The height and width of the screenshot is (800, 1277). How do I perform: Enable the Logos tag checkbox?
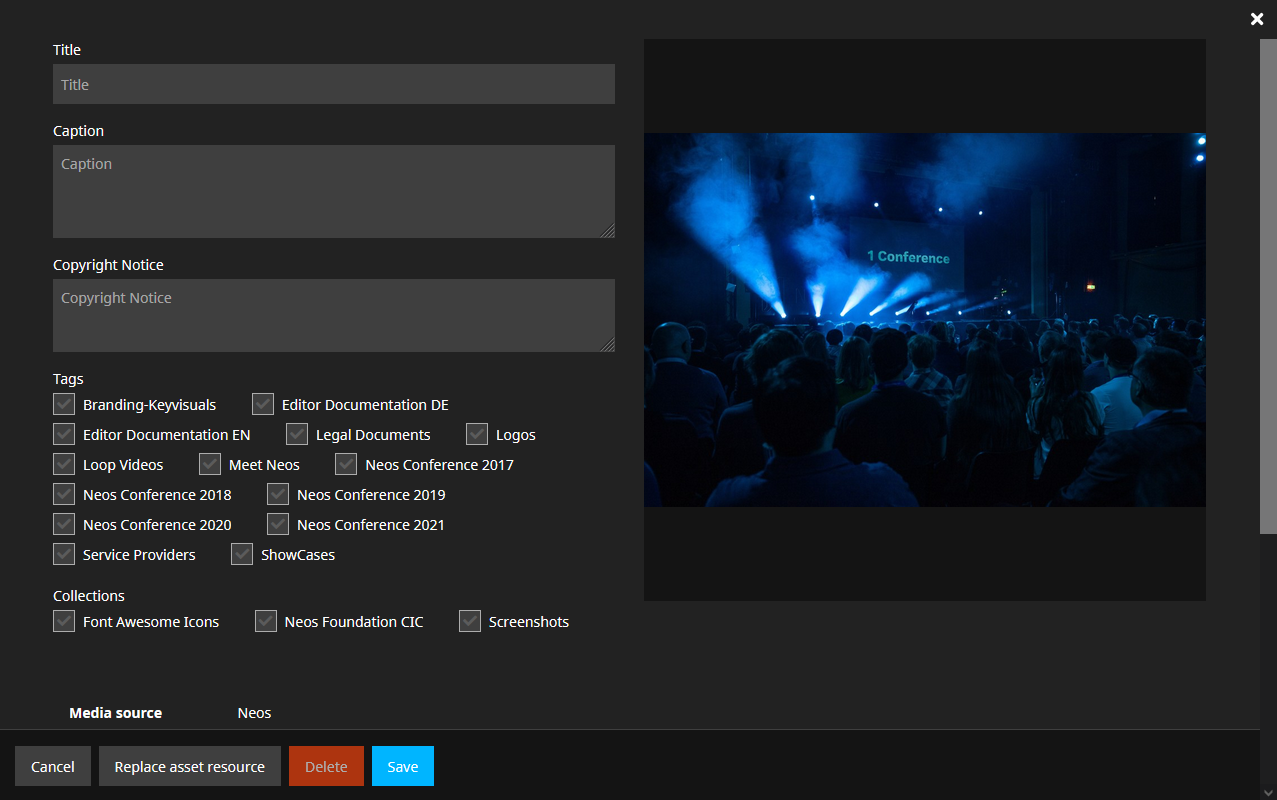477,435
